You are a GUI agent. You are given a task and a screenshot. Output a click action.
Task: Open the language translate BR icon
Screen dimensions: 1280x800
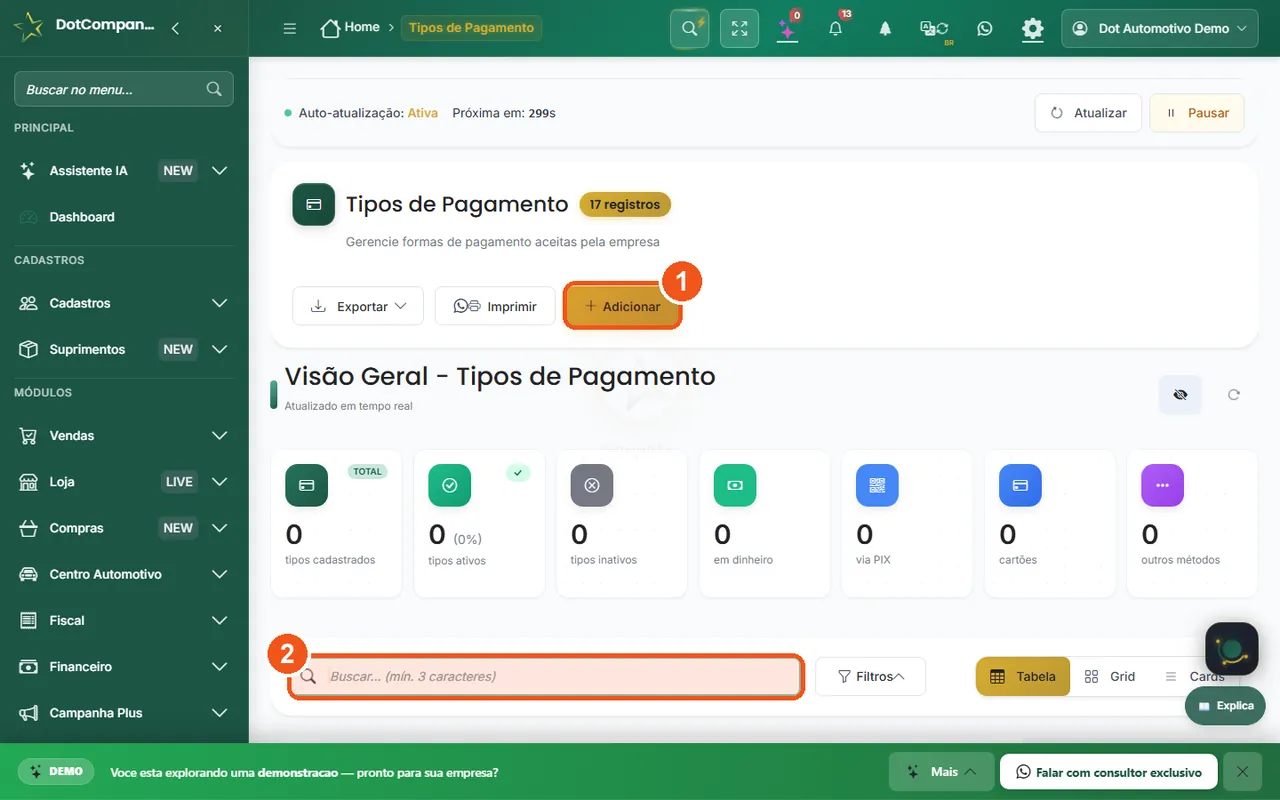(x=935, y=29)
